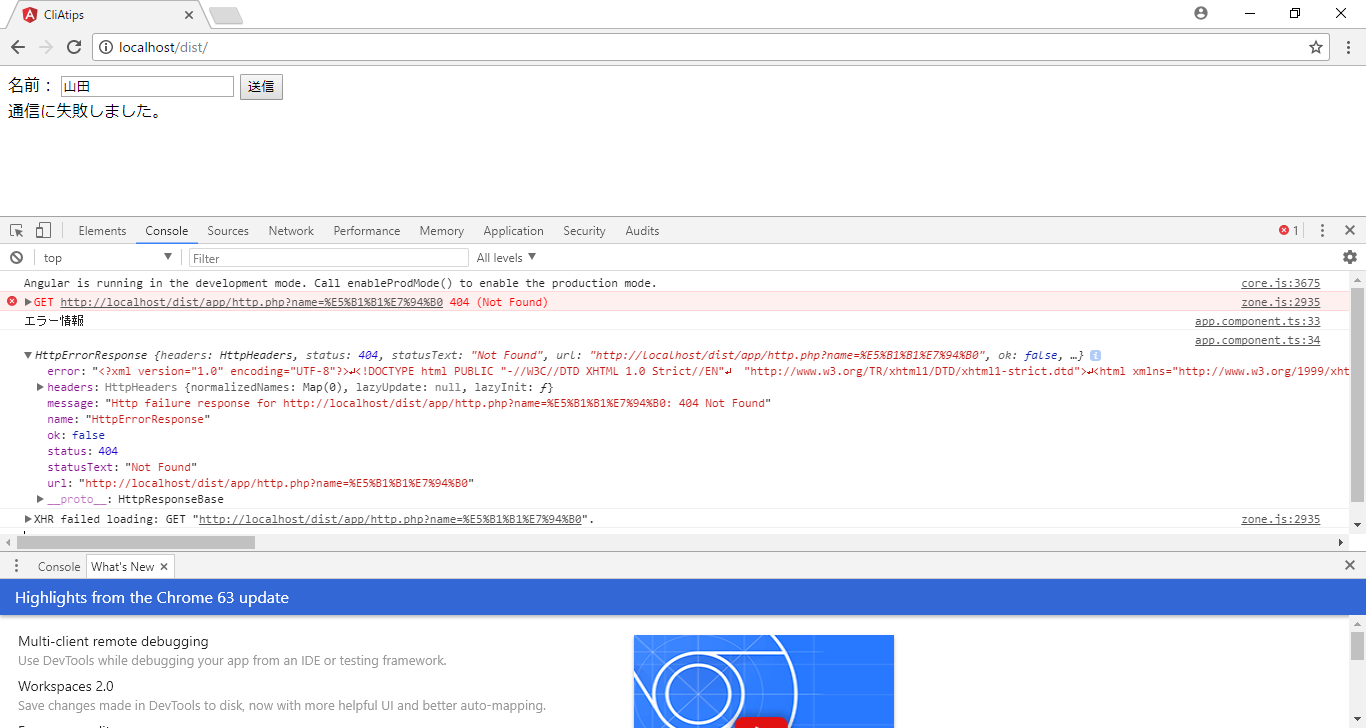Open the Memory tab
The image size is (1366, 728).
coord(442,230)
